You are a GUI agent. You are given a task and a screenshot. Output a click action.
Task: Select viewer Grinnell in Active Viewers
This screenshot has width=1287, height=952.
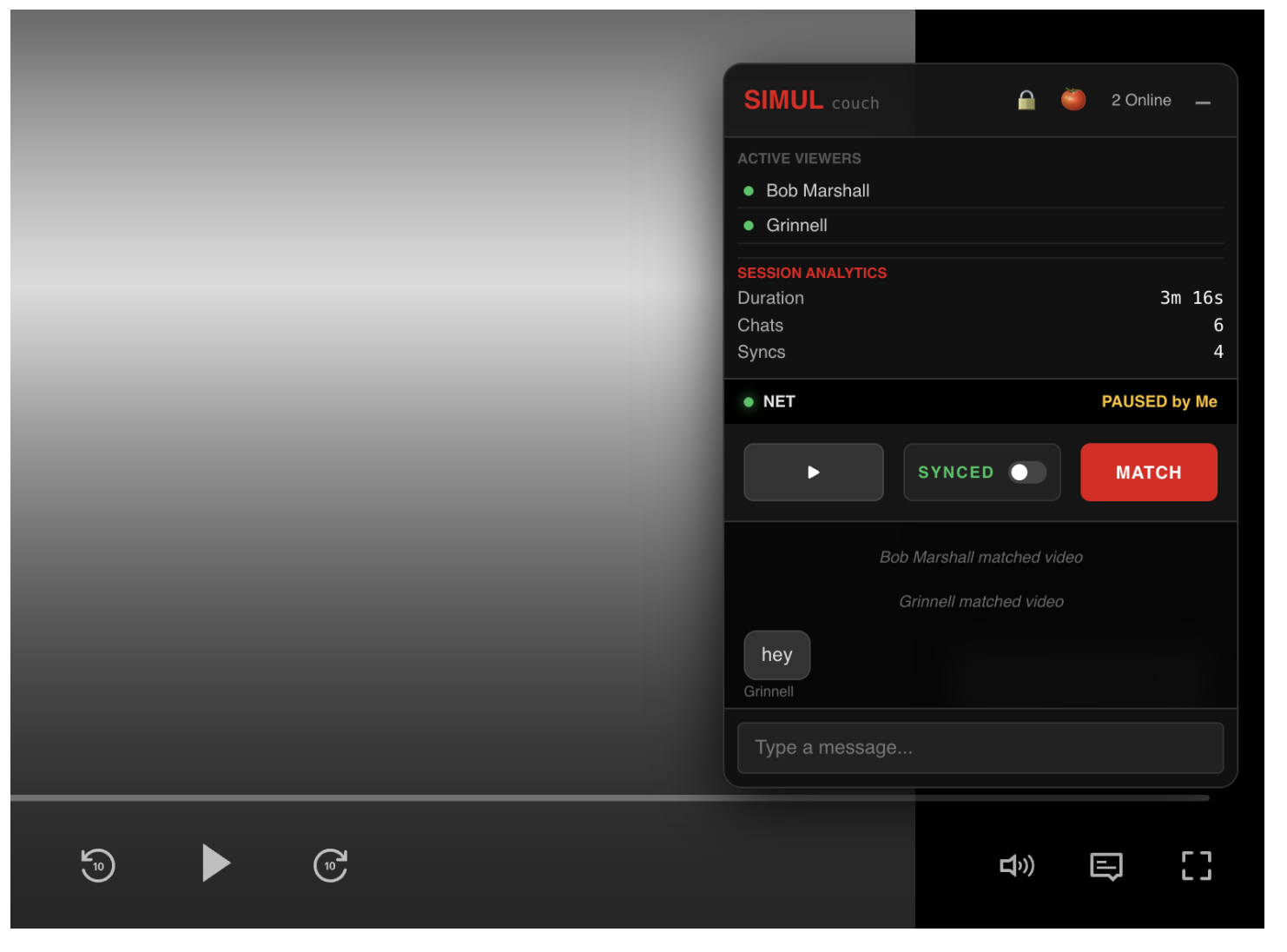click(x=980, y=226)
